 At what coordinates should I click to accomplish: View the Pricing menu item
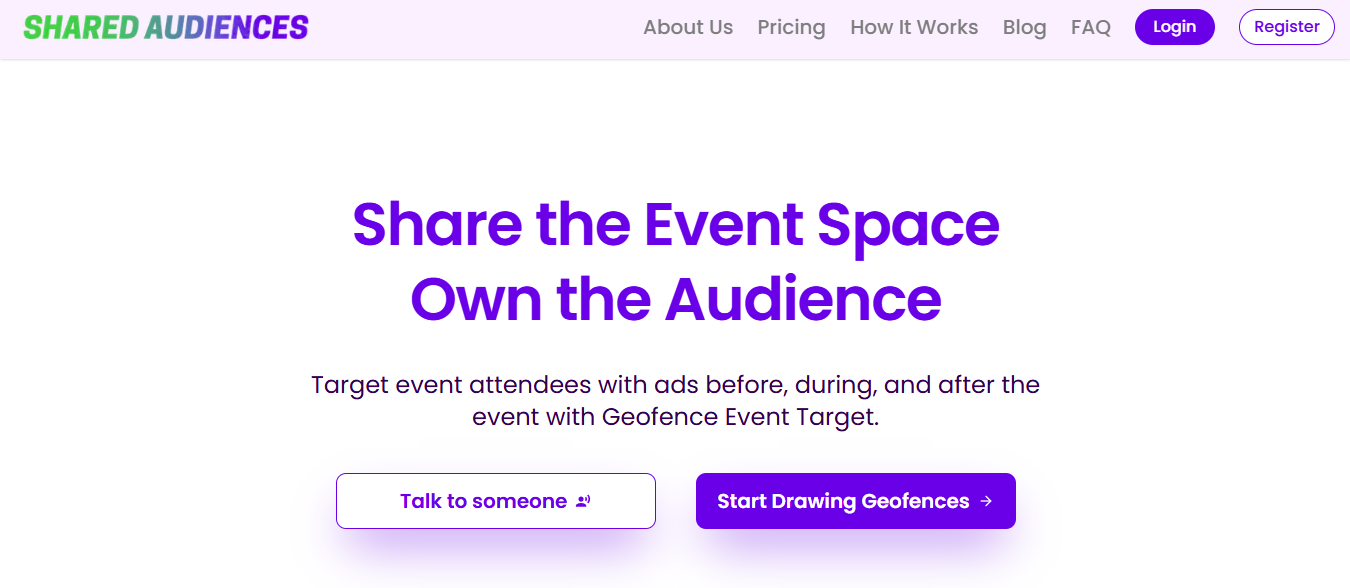pos(791,27)
